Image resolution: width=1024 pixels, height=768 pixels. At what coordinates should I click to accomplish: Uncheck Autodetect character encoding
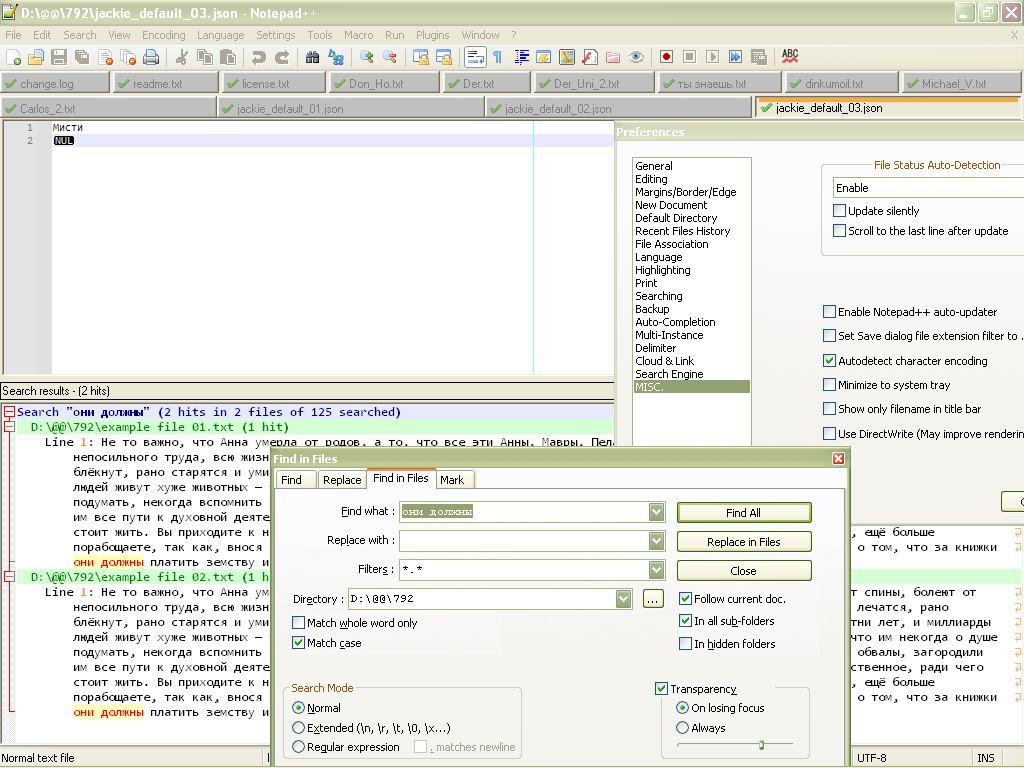[829, 360]
